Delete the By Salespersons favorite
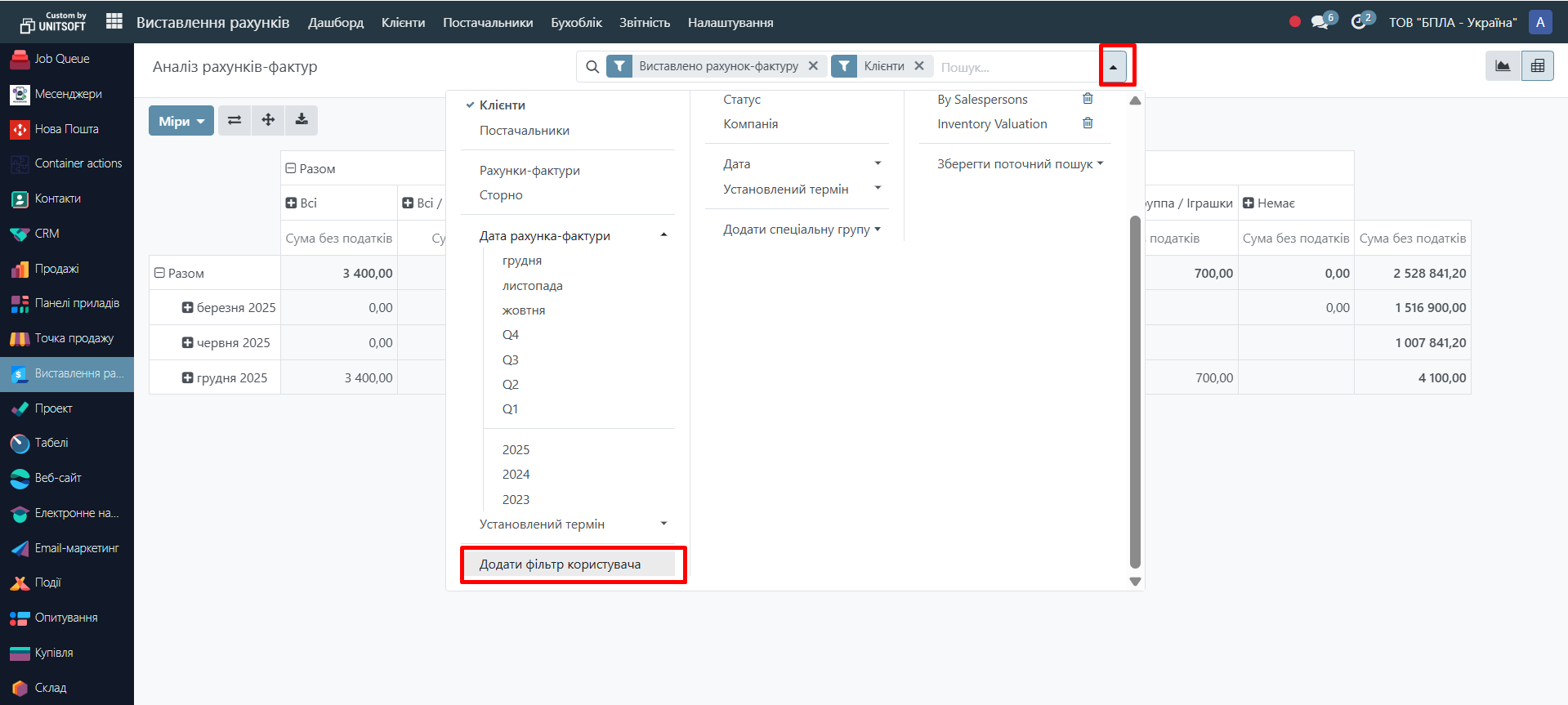Viewport: 1568px width, 705px height. click(x=1088, y=99)
